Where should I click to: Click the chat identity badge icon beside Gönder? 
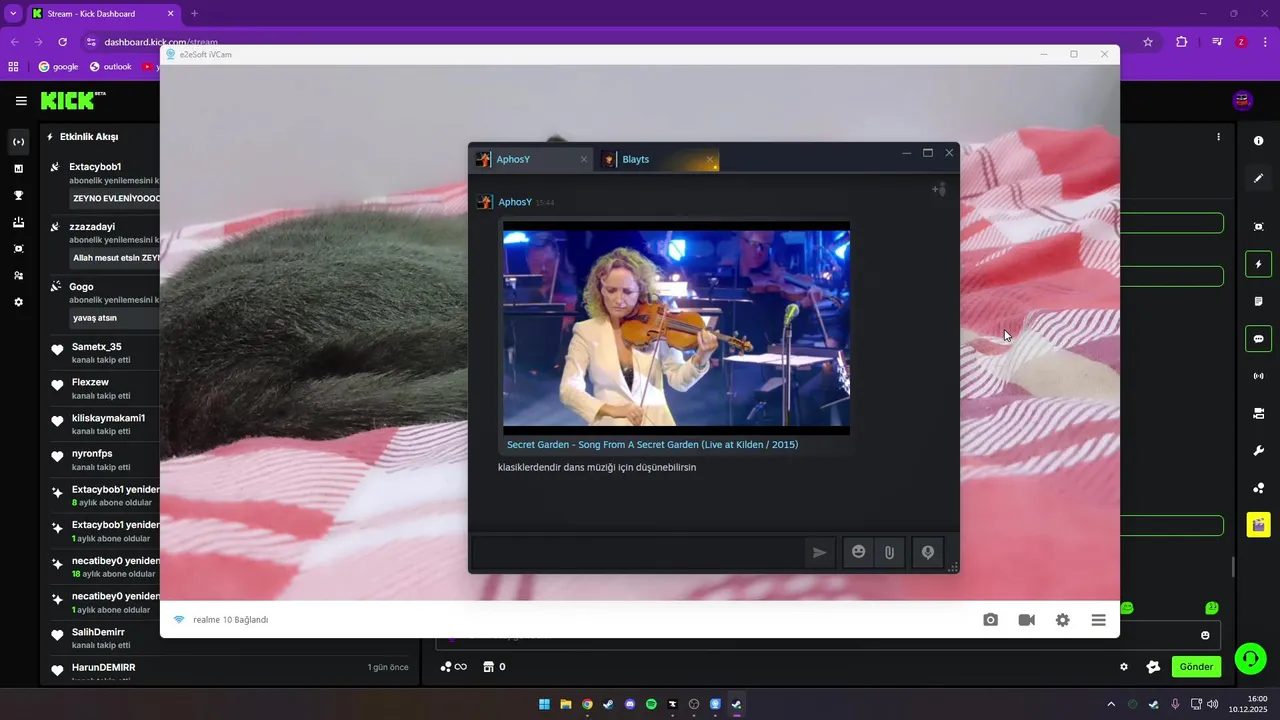1153,667
